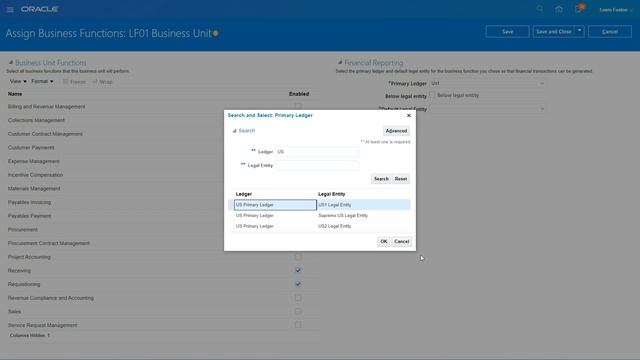Select row with US2 Legal Entity
The width and height of the screenshot is (640, 360).
pos(319,226)
